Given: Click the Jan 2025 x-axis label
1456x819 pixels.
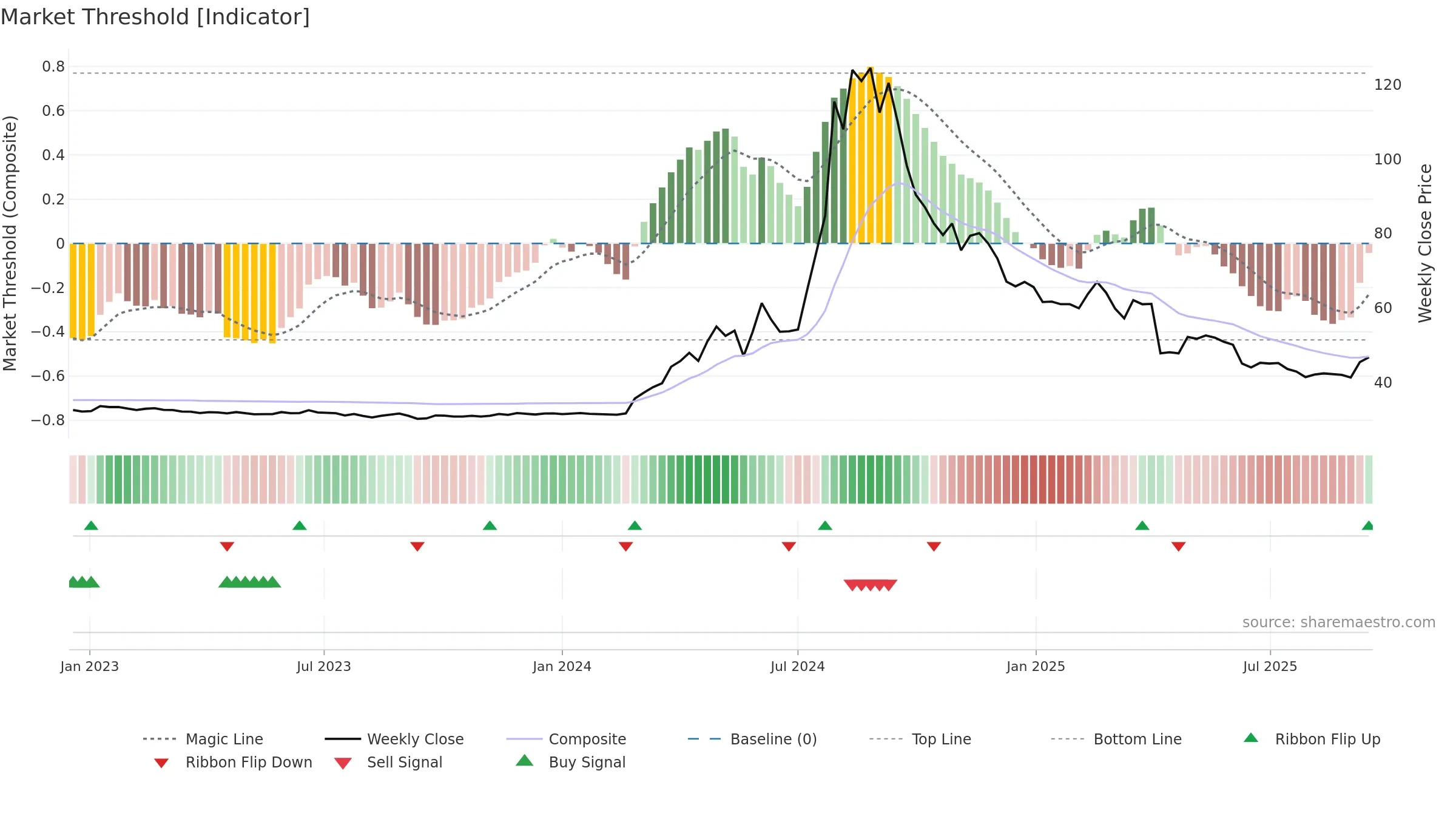Looking at the screenshot, I should pyautogui.click(x=1036, y=666).
